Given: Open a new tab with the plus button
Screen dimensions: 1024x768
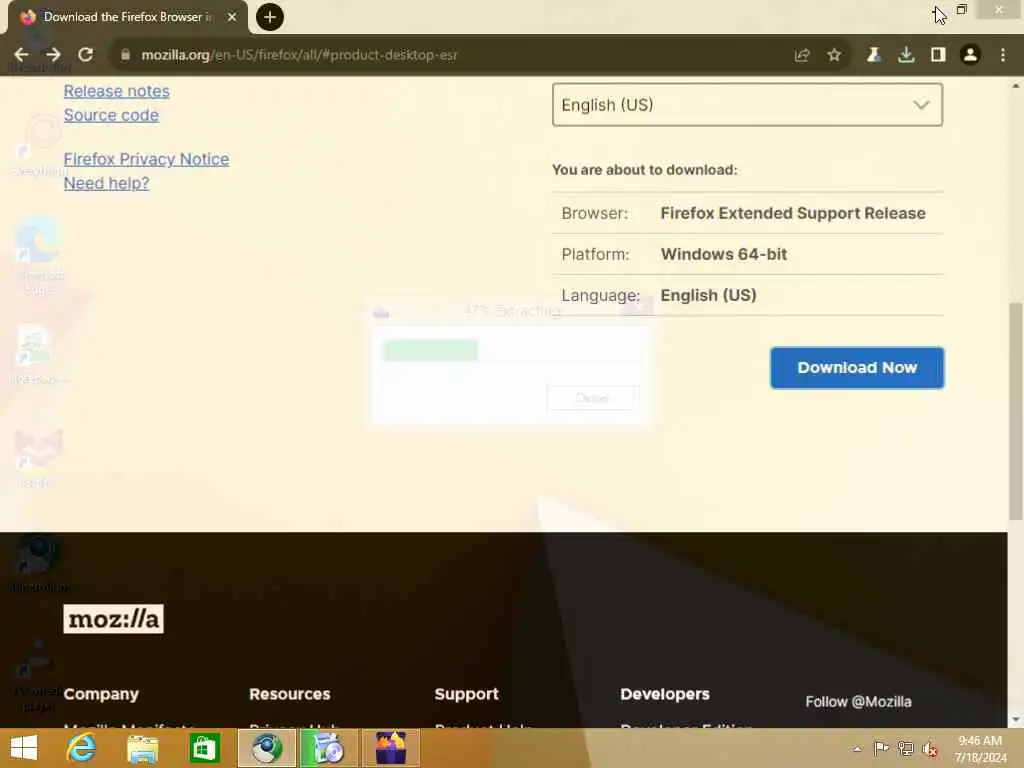Looking at the screenshot, I should point(270,17).
